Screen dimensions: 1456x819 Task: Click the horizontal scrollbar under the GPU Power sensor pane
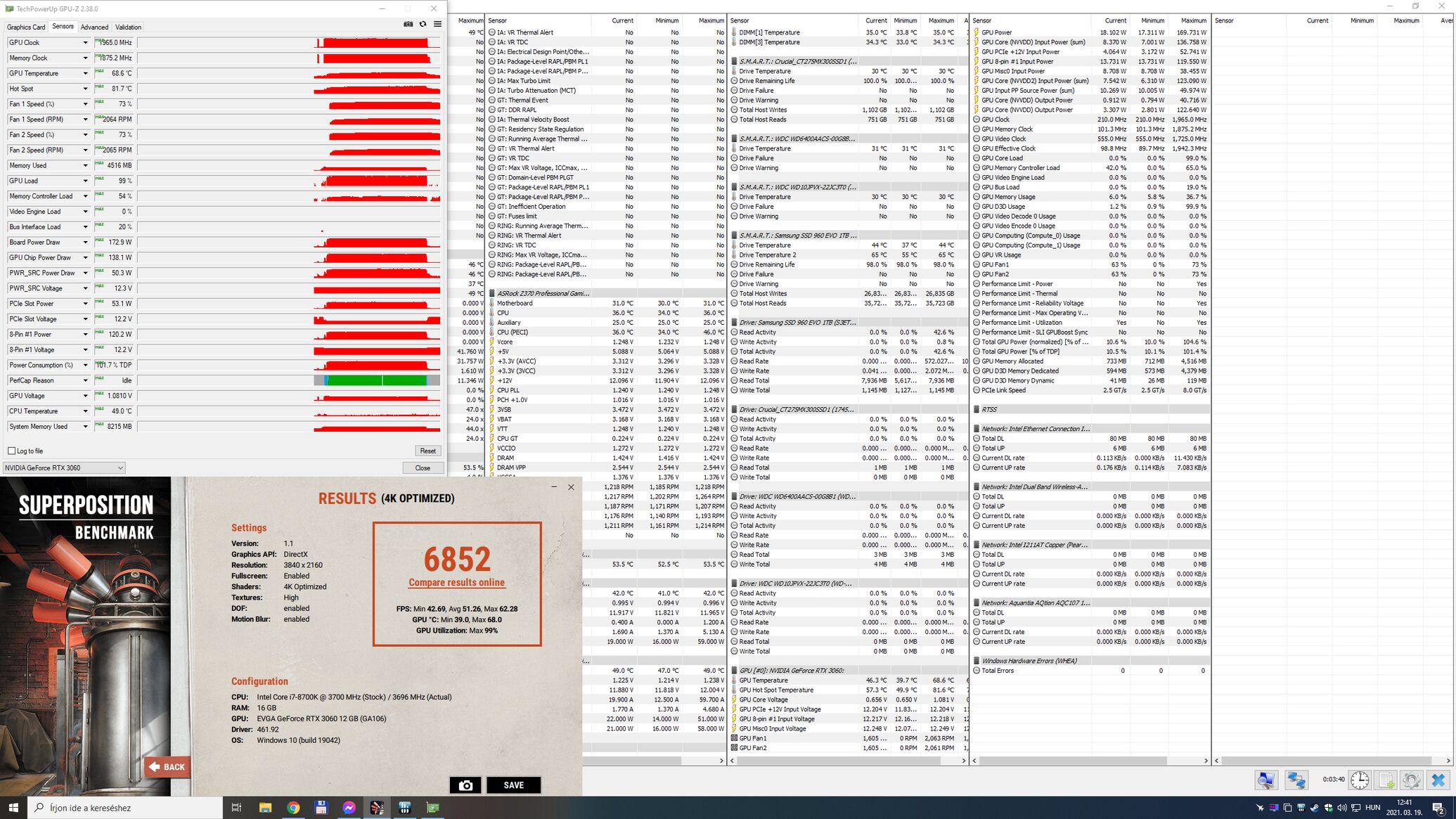pyautogui.click(x=1091, y=761)
